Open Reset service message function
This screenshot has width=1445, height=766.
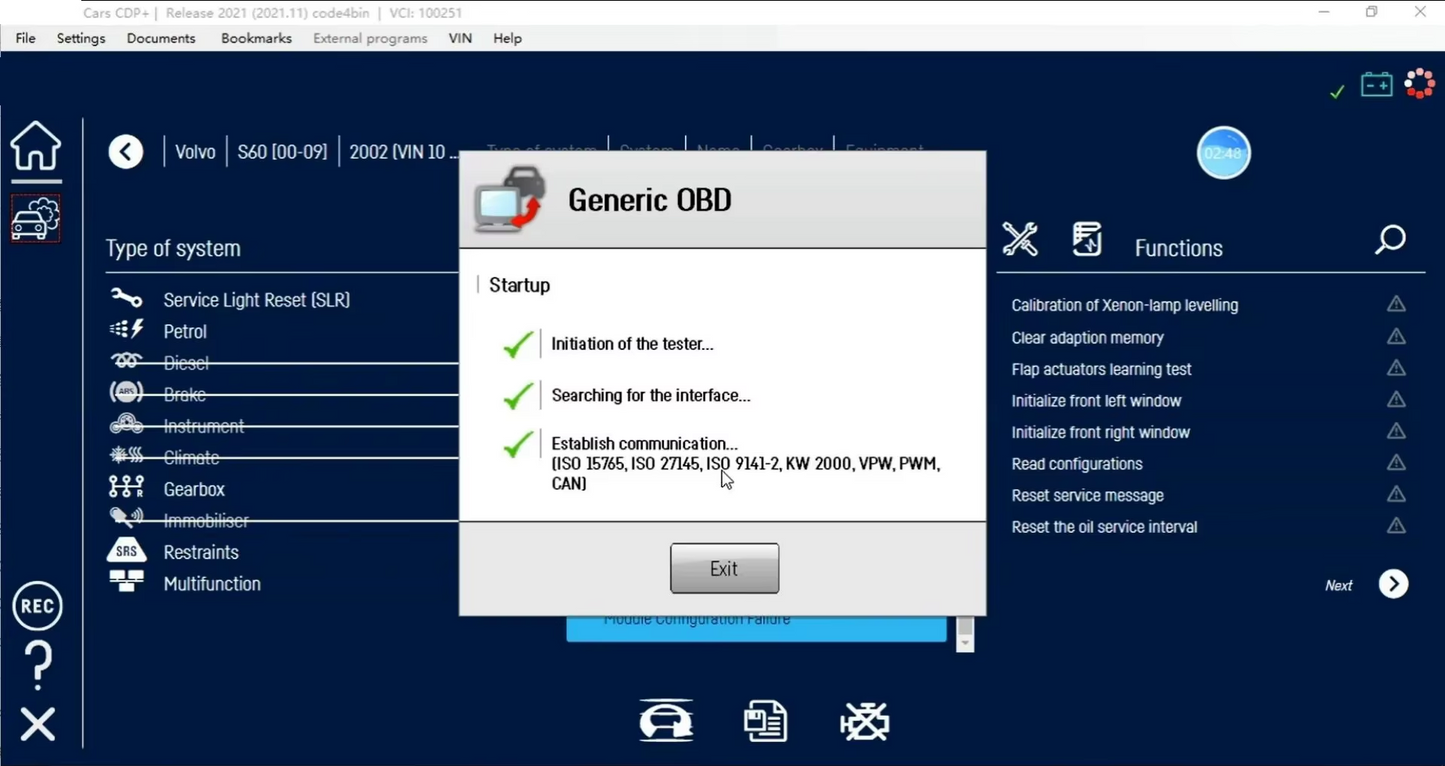pos(1088,495)
